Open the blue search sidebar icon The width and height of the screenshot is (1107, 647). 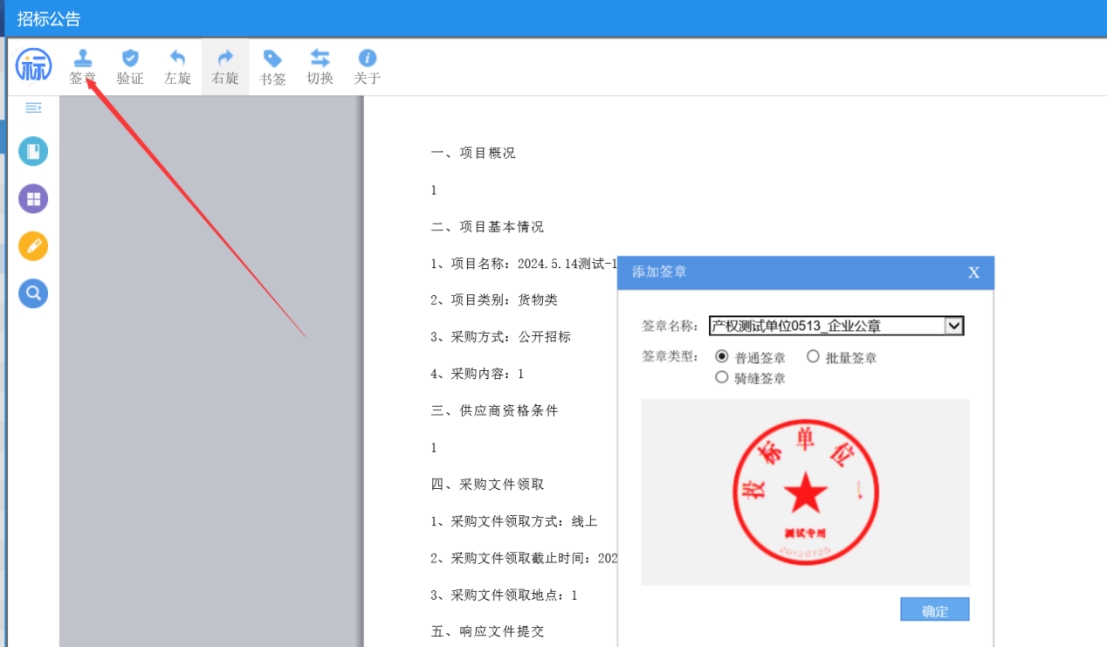pos(33,293)
